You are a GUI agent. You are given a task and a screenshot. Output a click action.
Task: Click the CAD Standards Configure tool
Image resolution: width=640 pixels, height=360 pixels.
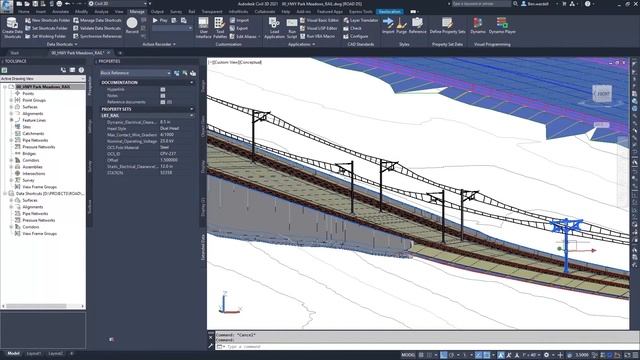[x=356, y=36]
